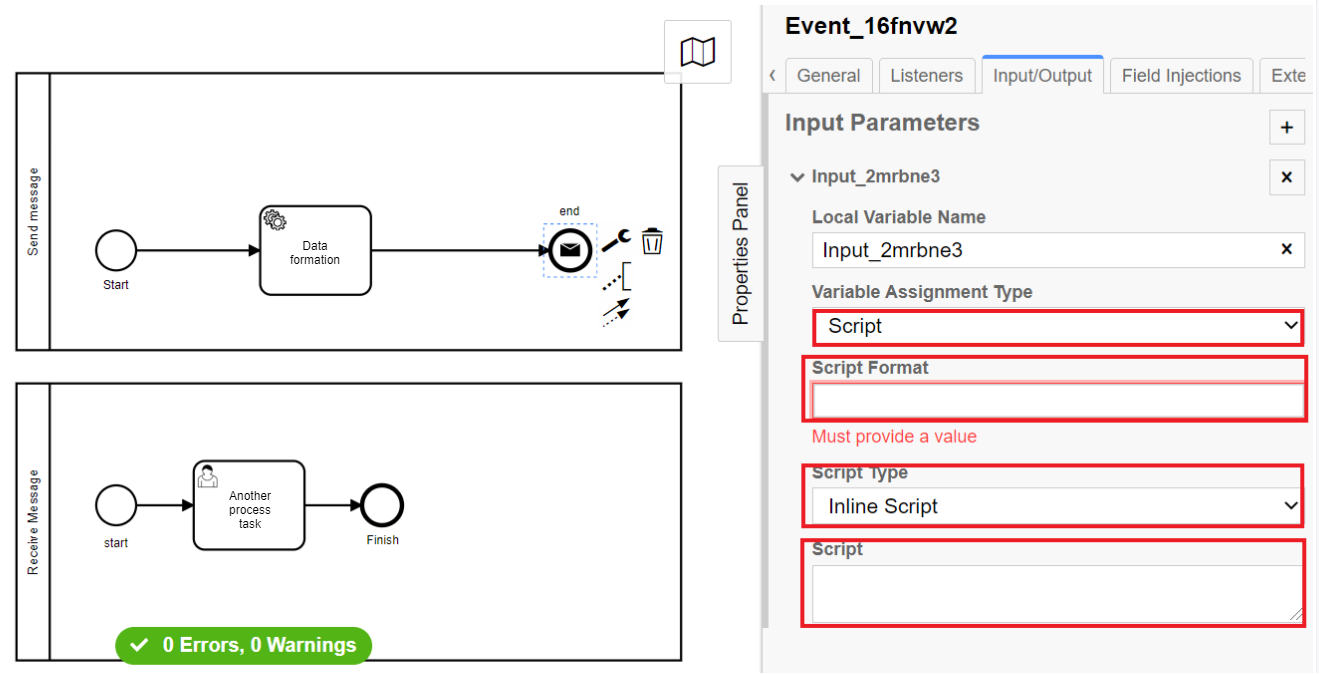Screen dimensions: 1320x674
Task: Click the Data formation service task
Action: tap(315, 250)
